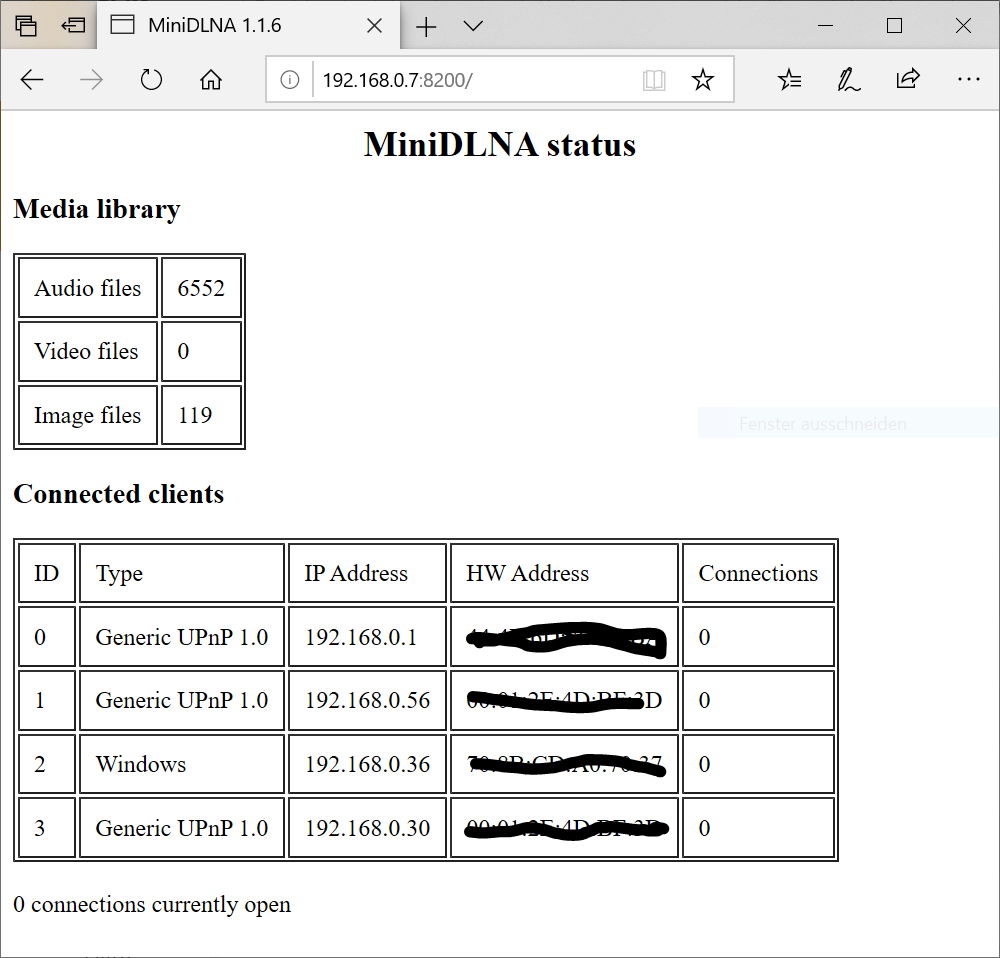Select the IP Address column header
This screenshot has width=1000, height=958.
click(x=356, y=573)
